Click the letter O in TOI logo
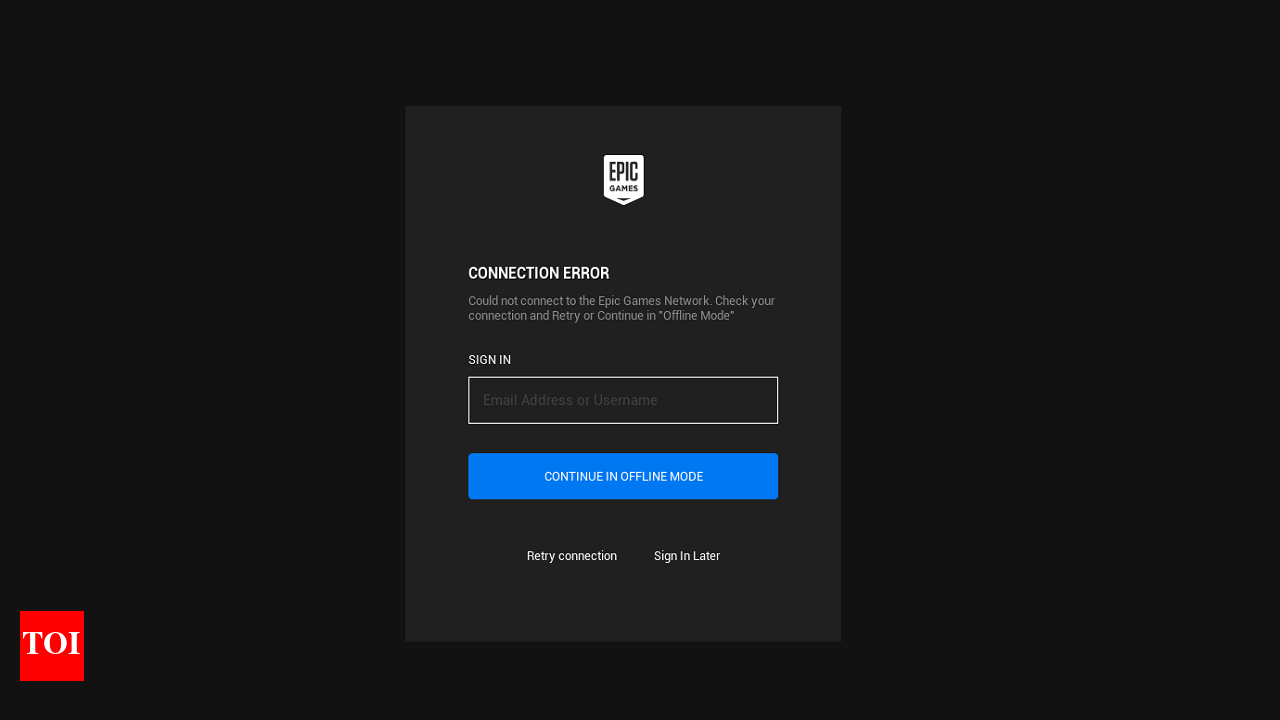 54,643
